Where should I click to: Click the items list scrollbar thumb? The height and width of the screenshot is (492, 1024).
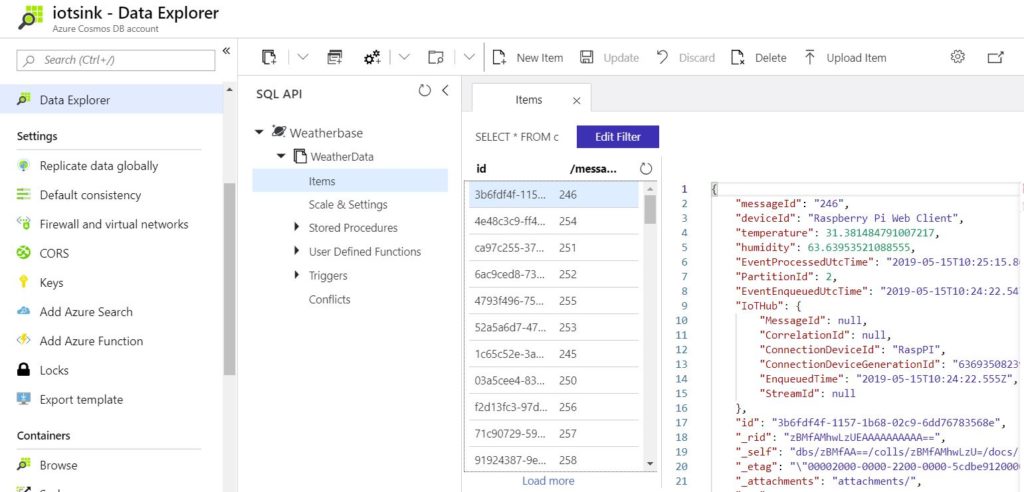650,210
